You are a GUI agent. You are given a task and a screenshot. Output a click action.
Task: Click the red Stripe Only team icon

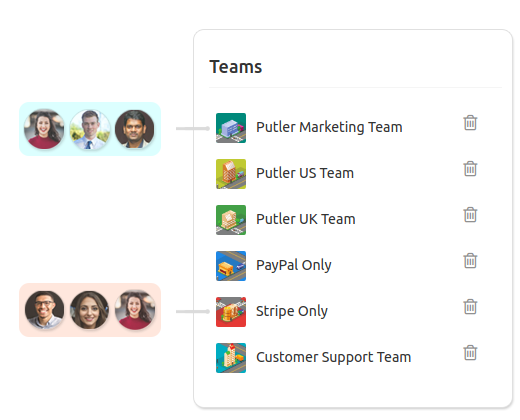click(231, 312)
